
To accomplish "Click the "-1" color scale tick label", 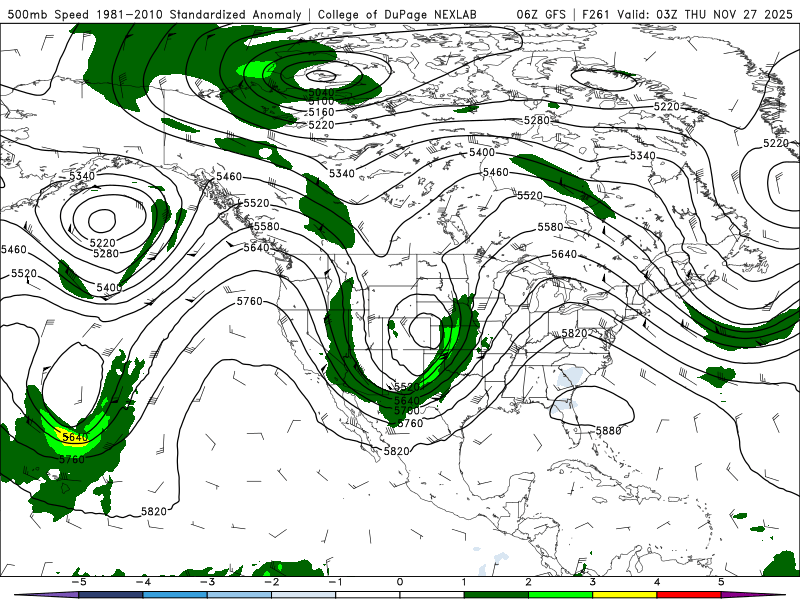I will click(x=335, y=582).
